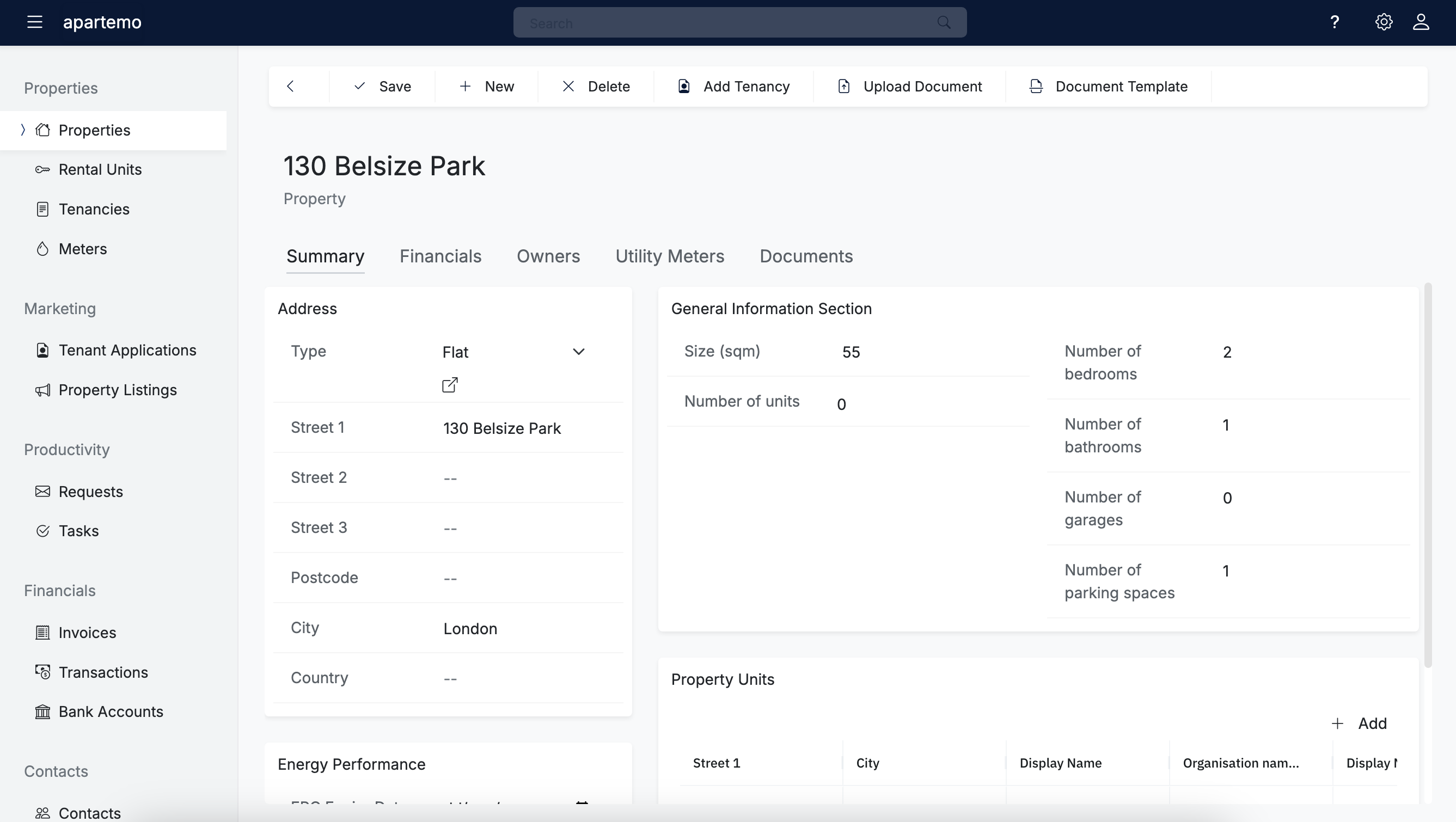The width and height of the screenshot is (1456, 822).
Task: Expand the Properties tree chevron
Action: click(23, 130)
